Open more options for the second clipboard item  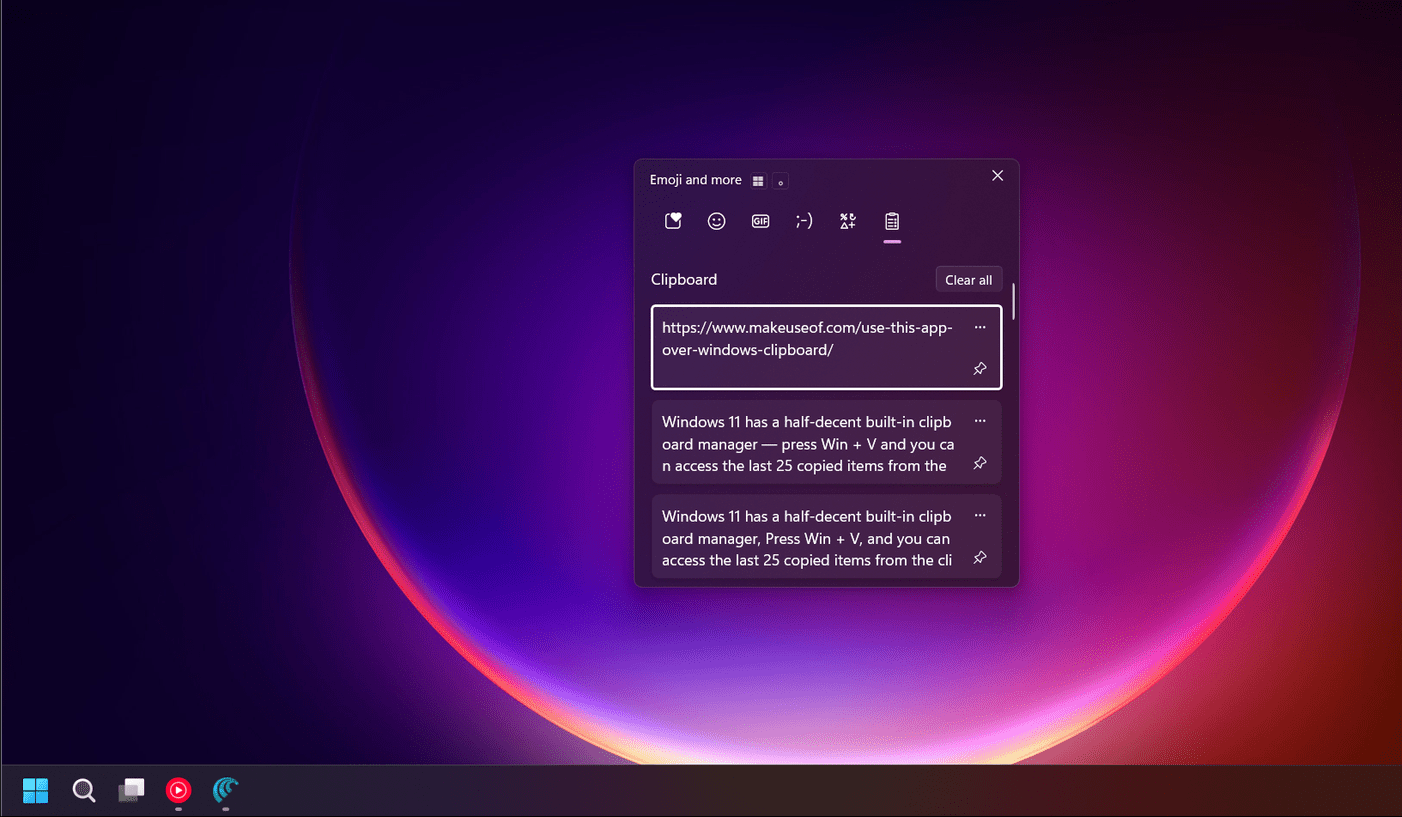coord(980,420)
